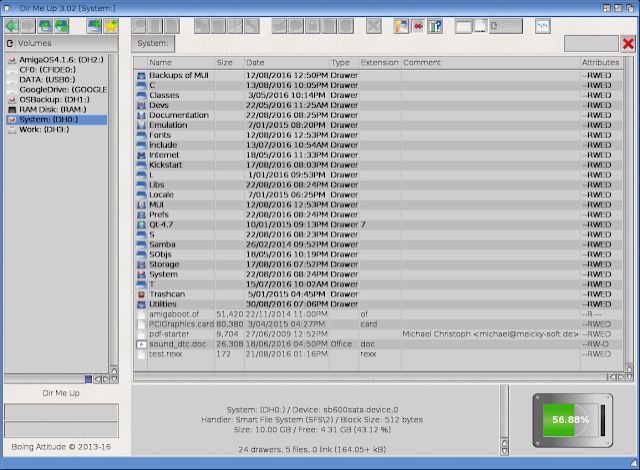Click the Trashcan drawer icon in file list
Image resolution: width=640 pixels, height=470 pixels.
141,295
